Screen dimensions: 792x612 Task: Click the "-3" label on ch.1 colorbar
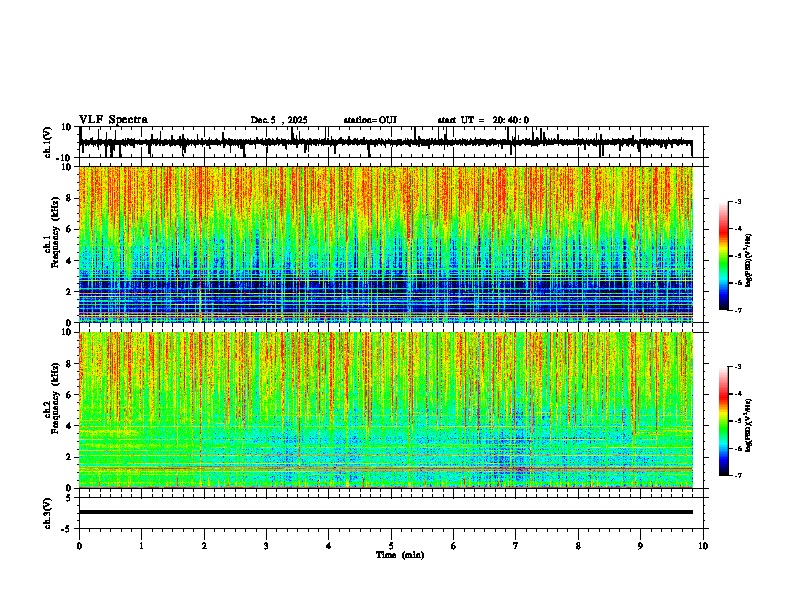click(737, 202)
